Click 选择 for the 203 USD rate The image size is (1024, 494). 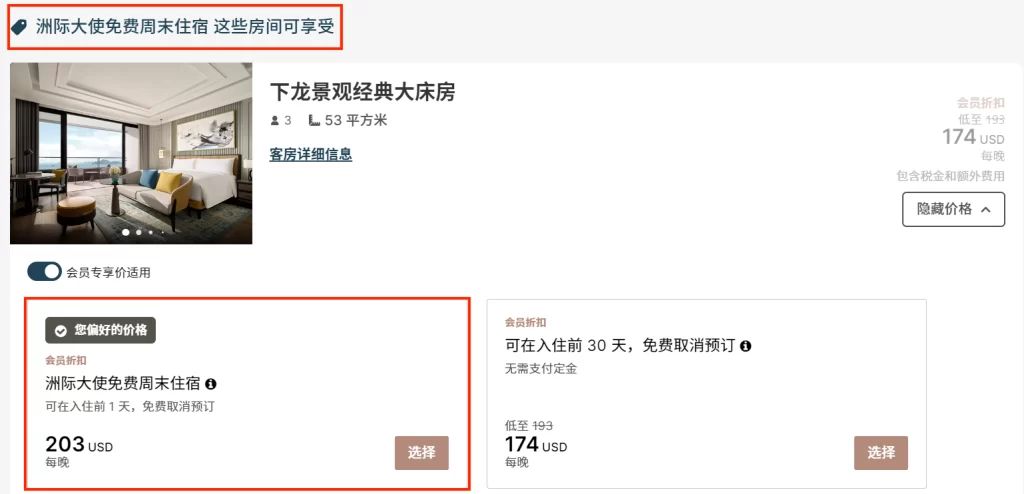coord(421,453)
